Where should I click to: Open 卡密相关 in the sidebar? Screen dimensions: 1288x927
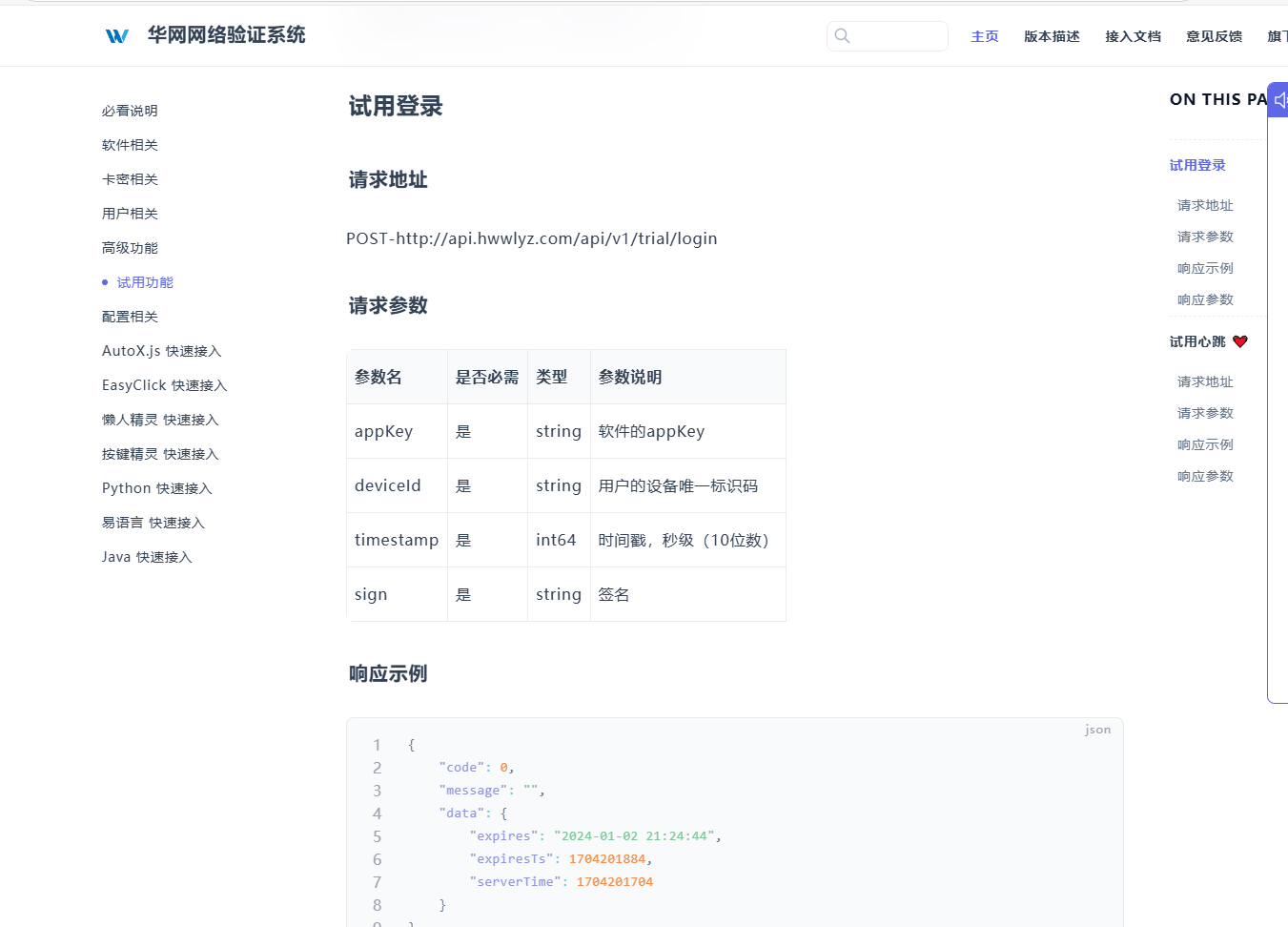coord(130,179)
